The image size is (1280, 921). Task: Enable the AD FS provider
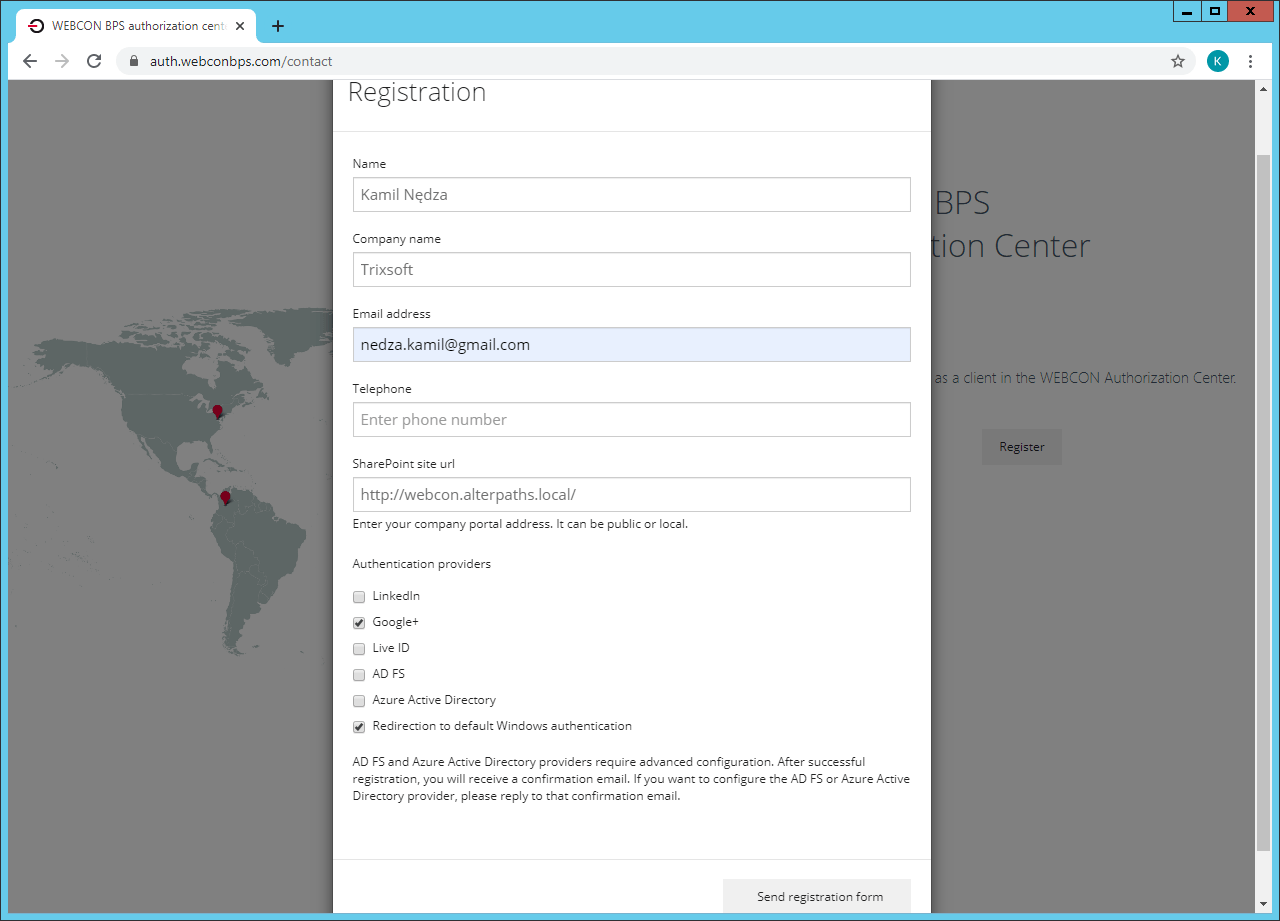359,674
